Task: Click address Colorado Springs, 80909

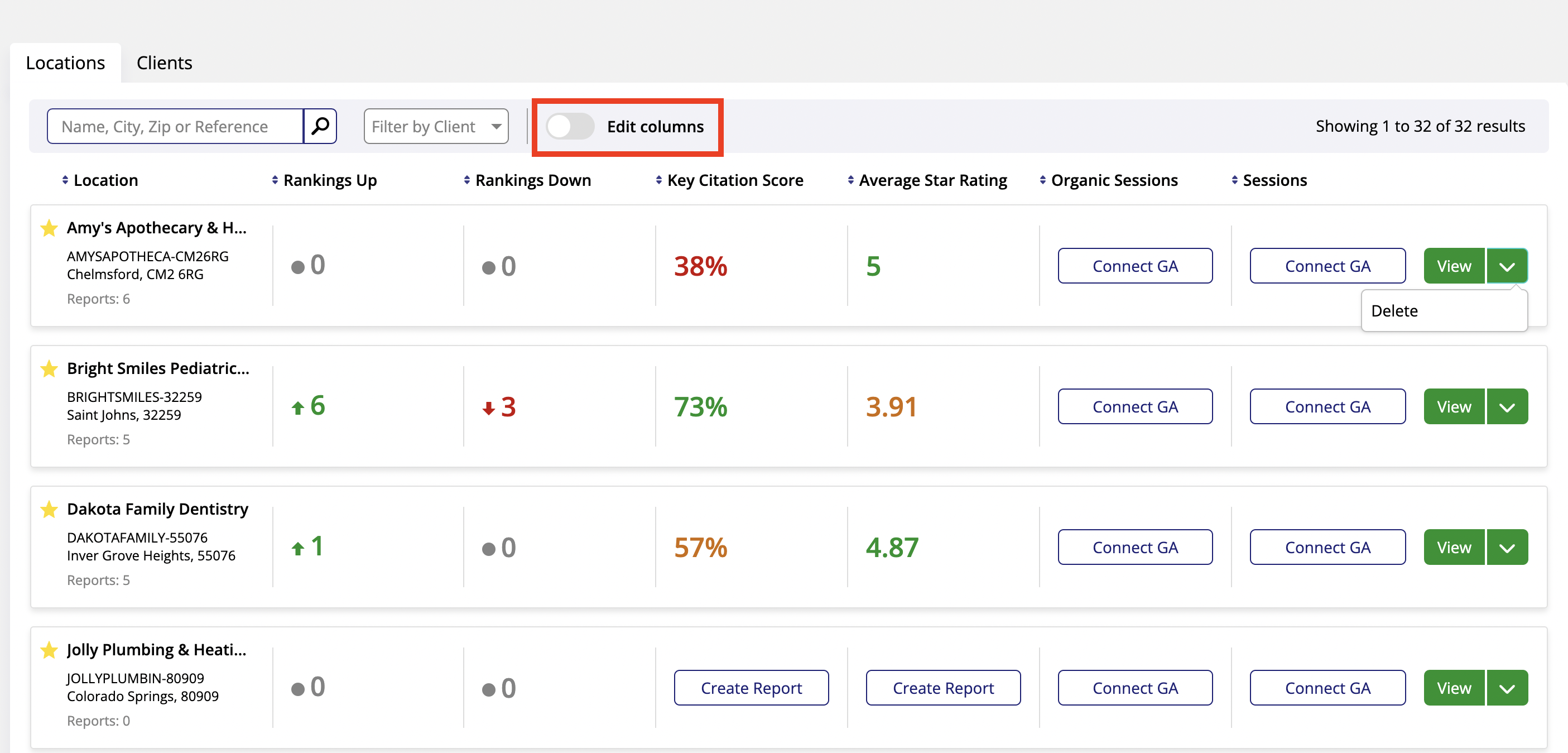Action: point(143,697)
